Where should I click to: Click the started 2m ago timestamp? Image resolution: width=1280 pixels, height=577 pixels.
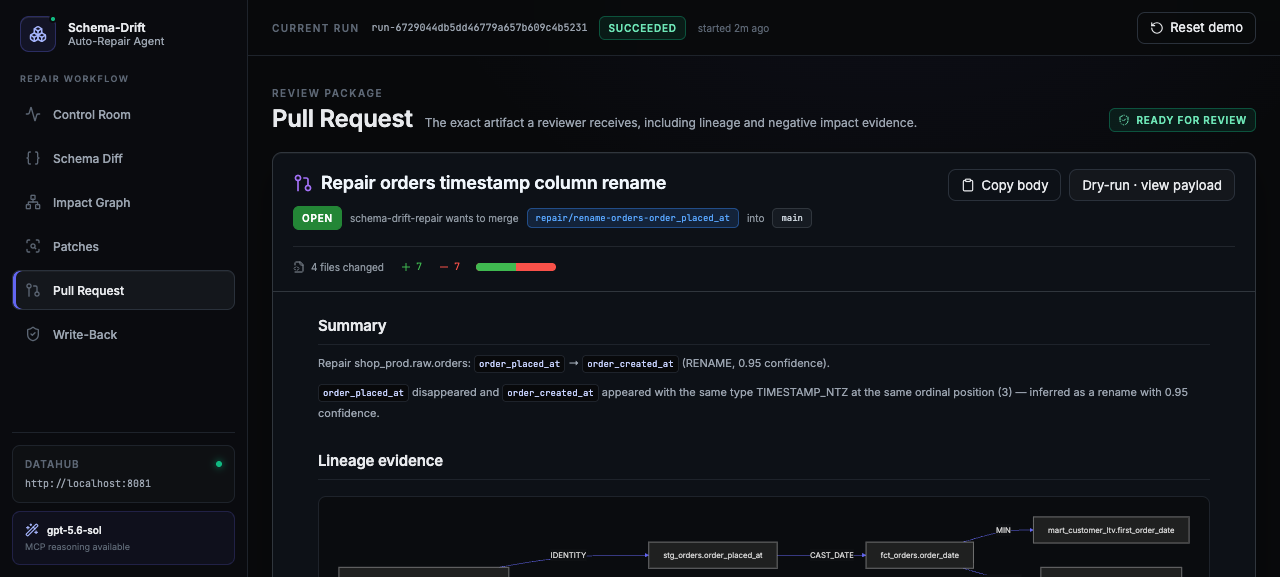733,28
